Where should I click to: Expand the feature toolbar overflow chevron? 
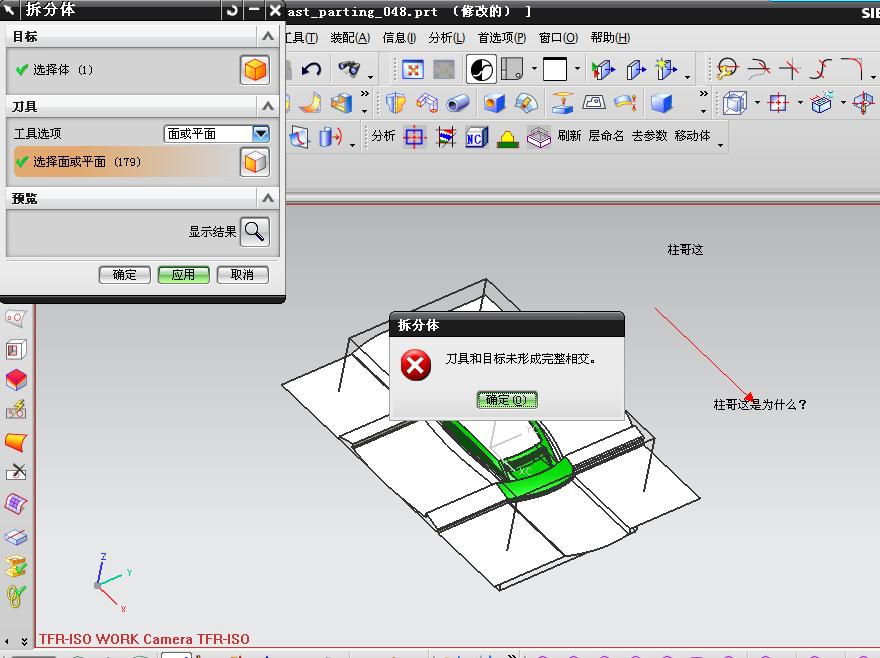(703, 93)
